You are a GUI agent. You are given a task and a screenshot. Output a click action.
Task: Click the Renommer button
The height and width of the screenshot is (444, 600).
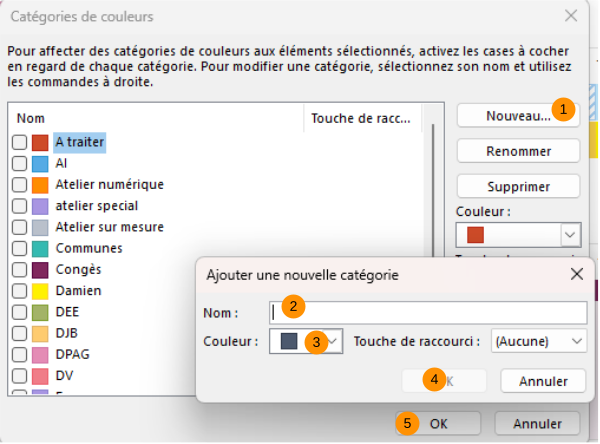click(x=518, y=151)
